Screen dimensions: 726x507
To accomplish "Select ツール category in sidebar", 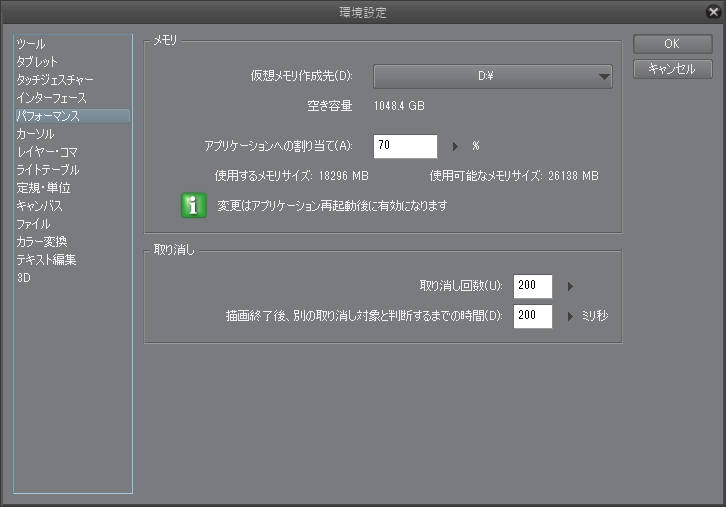I will click(31, 44).
